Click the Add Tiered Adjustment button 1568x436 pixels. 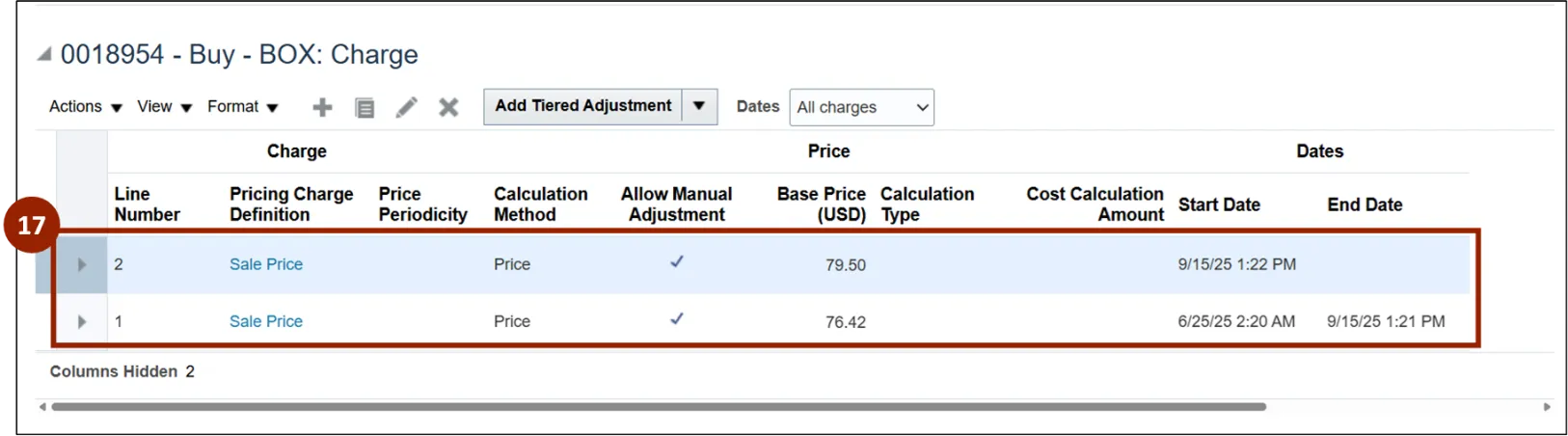(x=583, y=106)
